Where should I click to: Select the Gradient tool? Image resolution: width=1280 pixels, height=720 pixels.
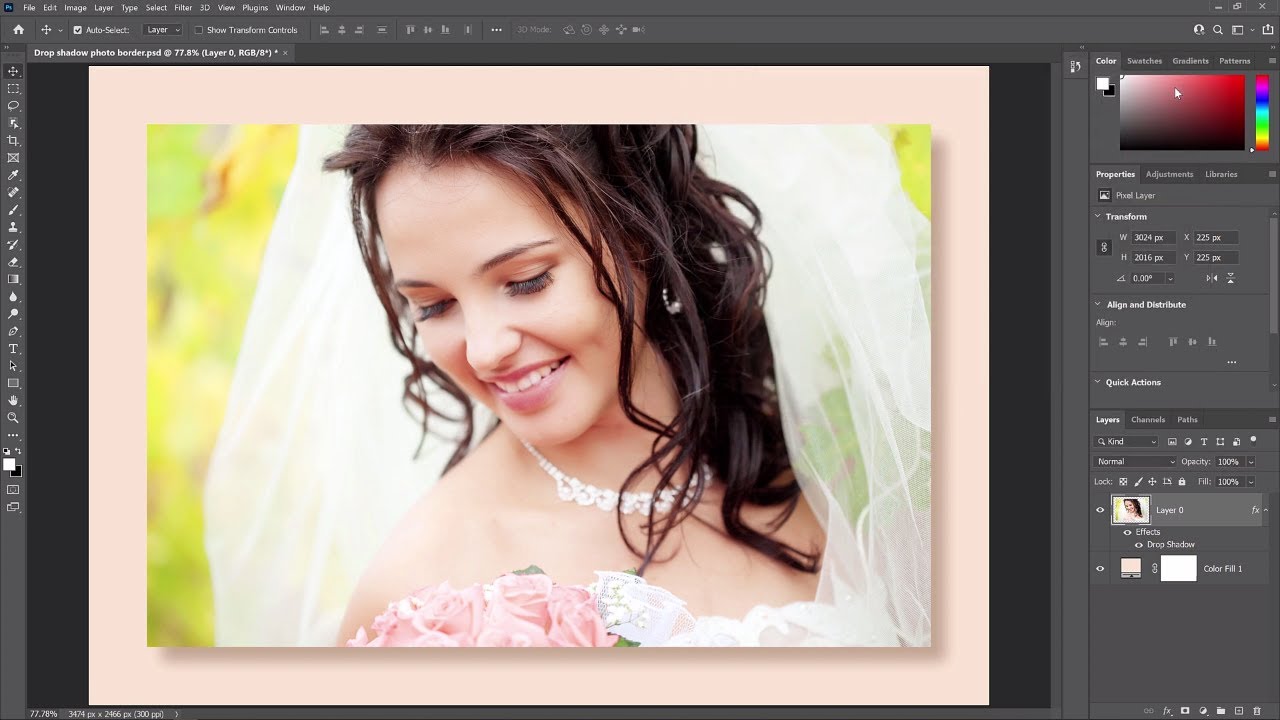pyautogui.click(x=13, y=279)
